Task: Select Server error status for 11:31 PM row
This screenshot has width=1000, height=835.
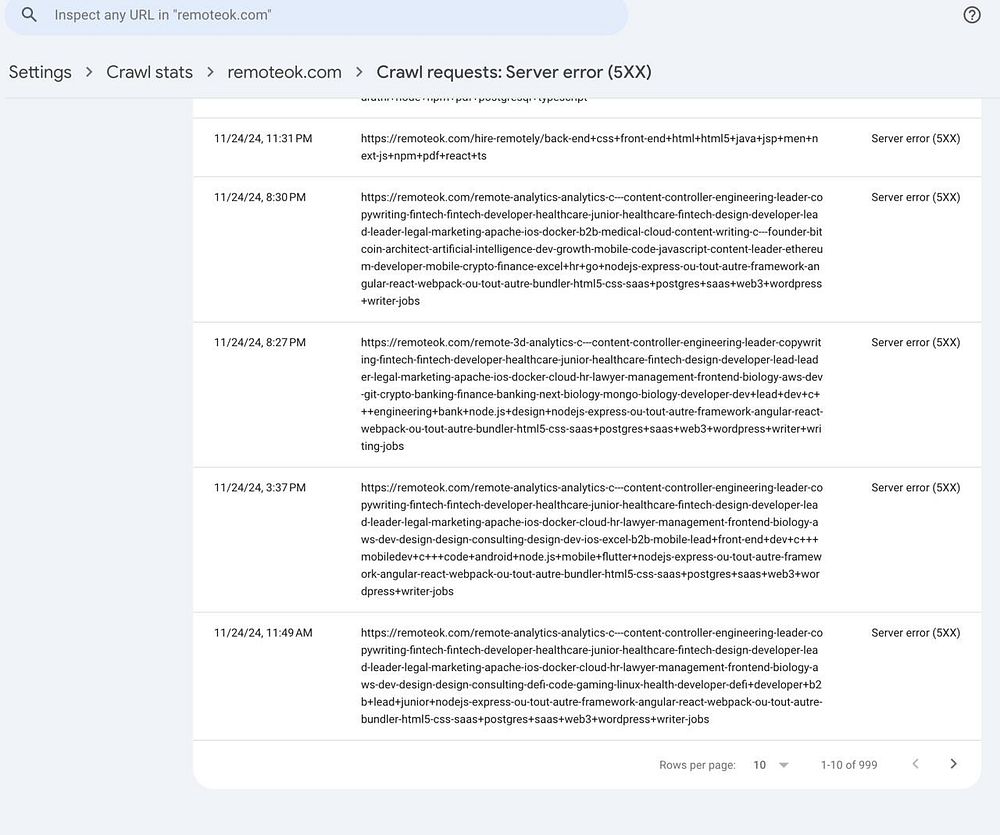Action: coord(915,138)
